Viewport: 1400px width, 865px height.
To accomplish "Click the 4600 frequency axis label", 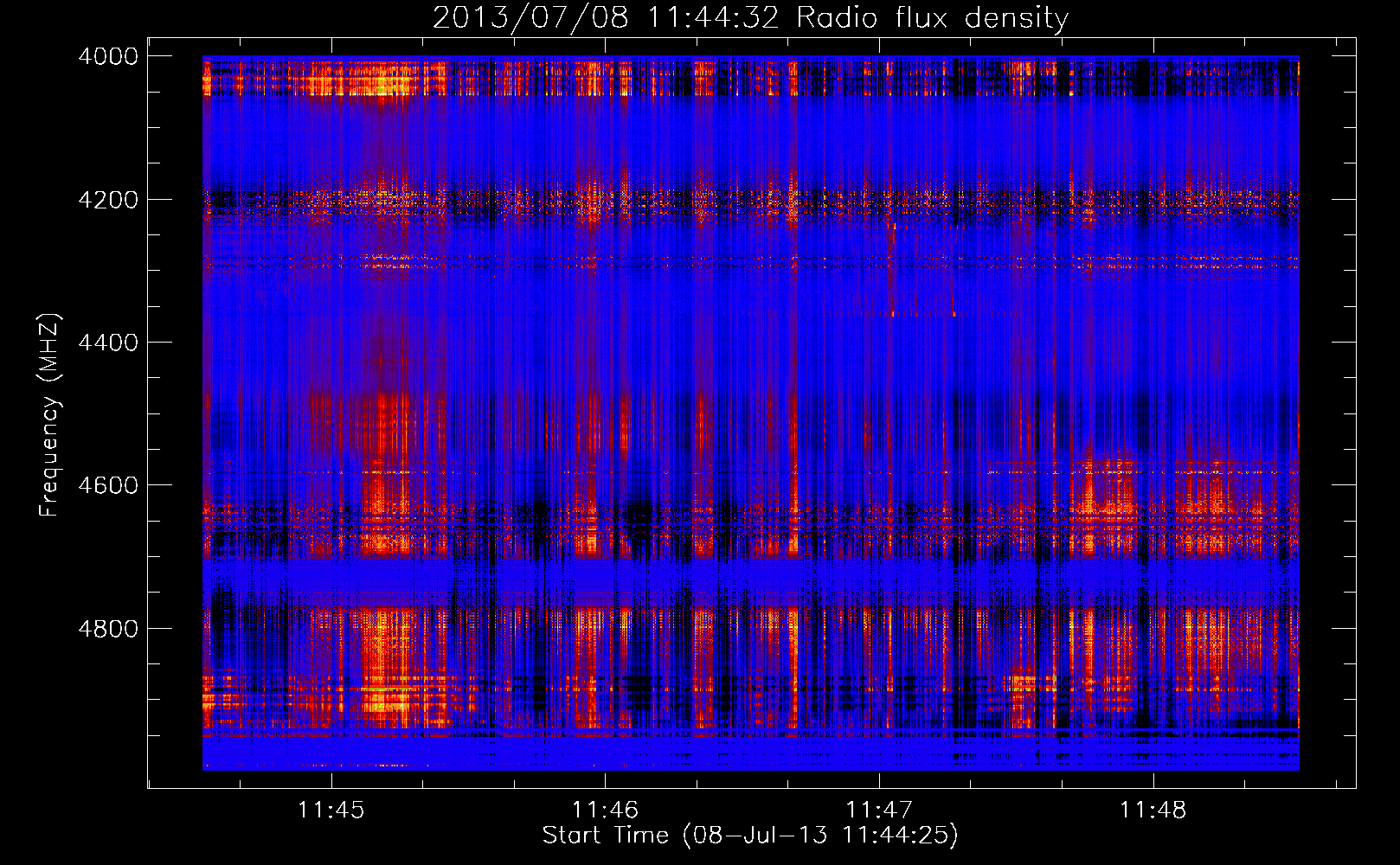I will click(108, 485).
